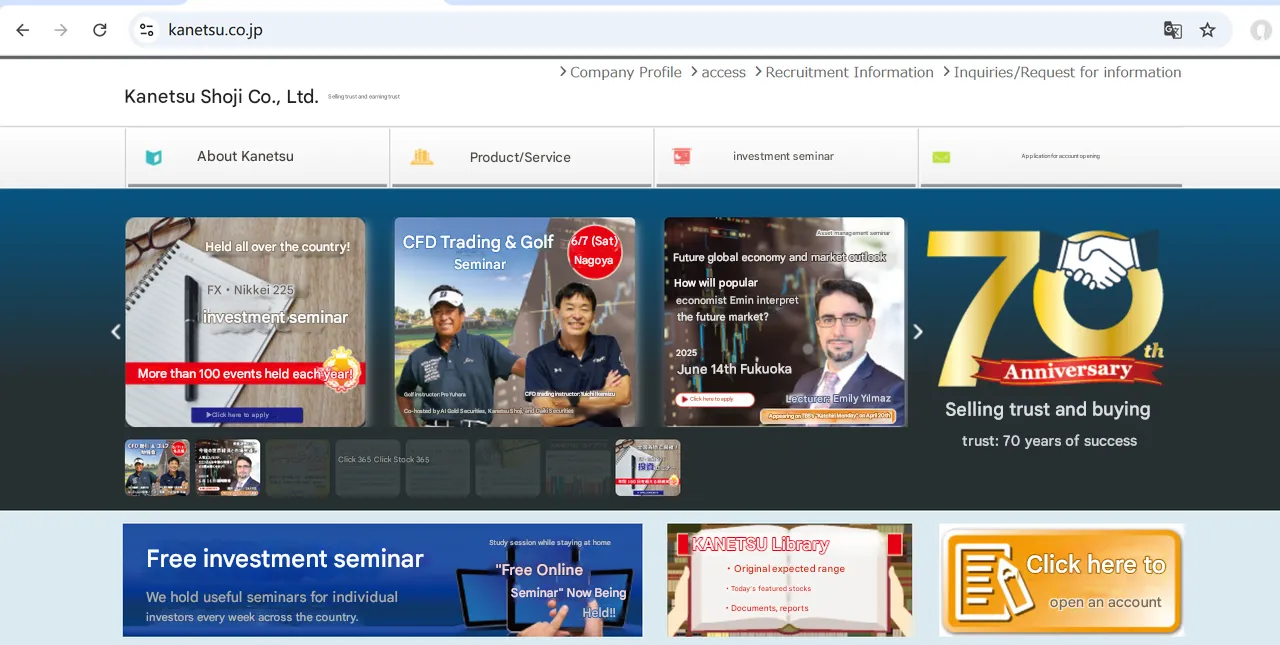The image size is (1280, 645).
Task: Select the last carousel thumbnail with book cover
Action: (x=647, y=468)
